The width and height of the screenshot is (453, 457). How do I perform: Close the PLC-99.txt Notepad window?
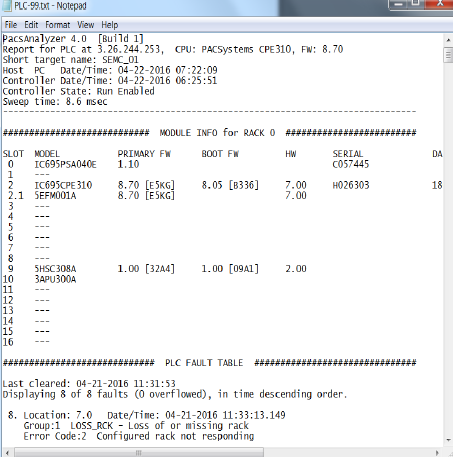(439, 4)
